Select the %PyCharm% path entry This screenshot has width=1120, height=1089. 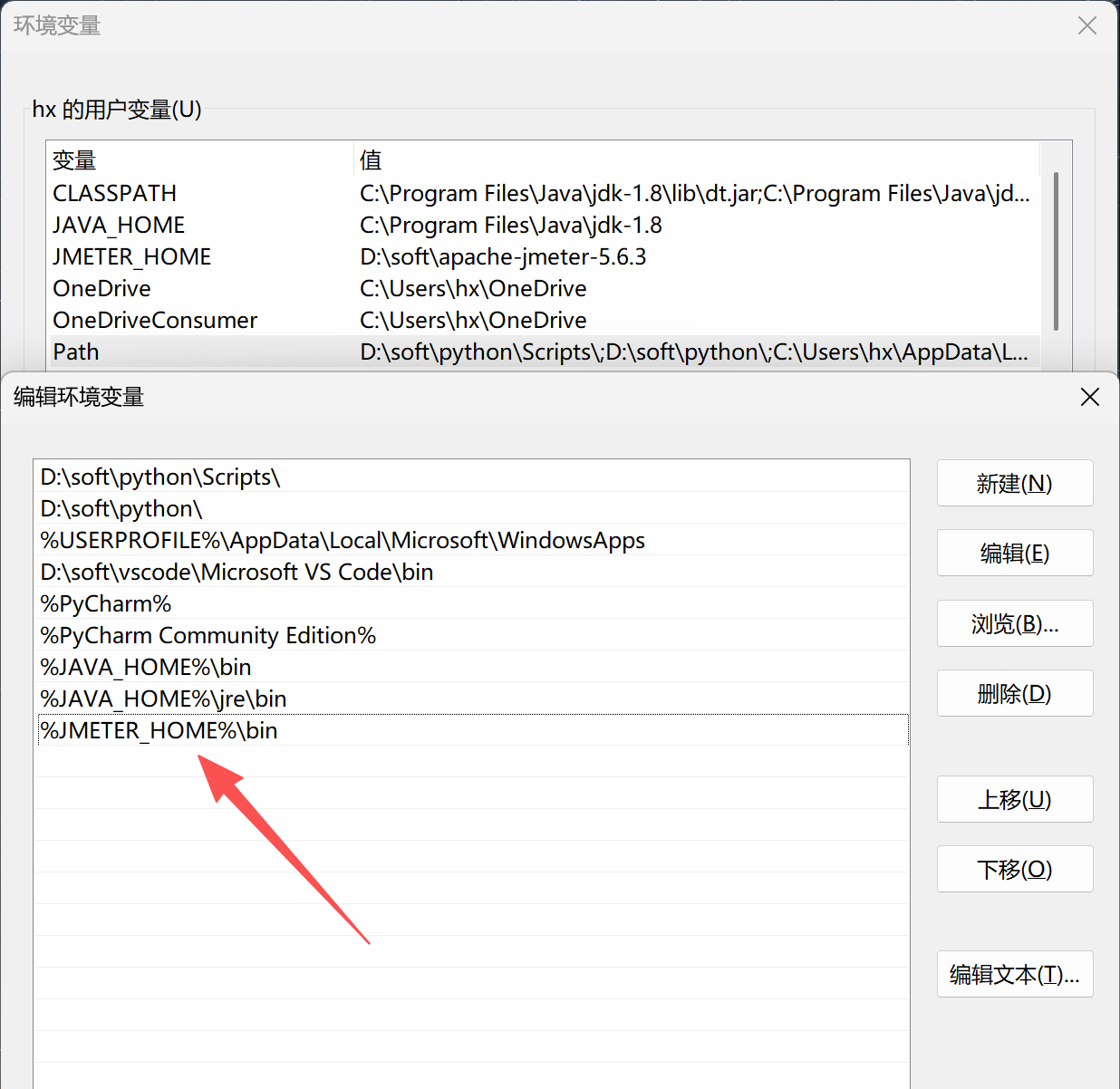point(472,603)
